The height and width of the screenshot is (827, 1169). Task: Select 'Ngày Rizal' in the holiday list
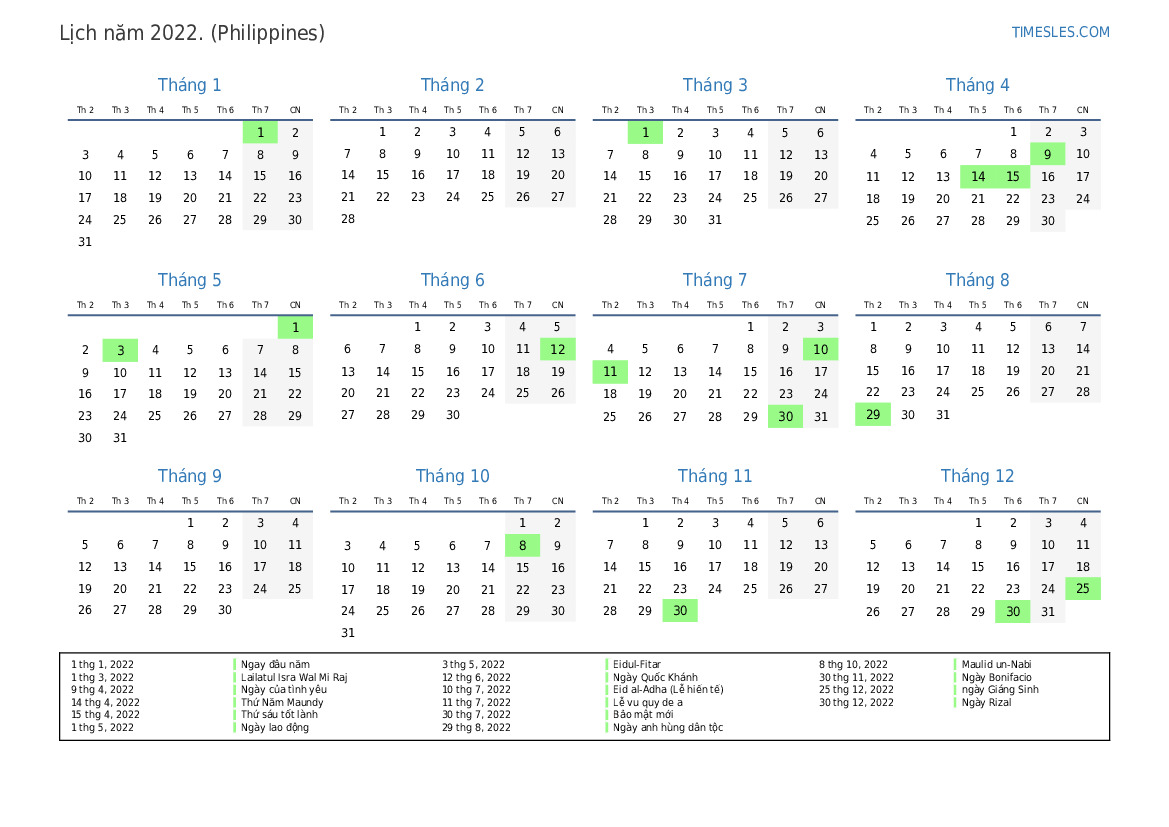tap(986, 702)
